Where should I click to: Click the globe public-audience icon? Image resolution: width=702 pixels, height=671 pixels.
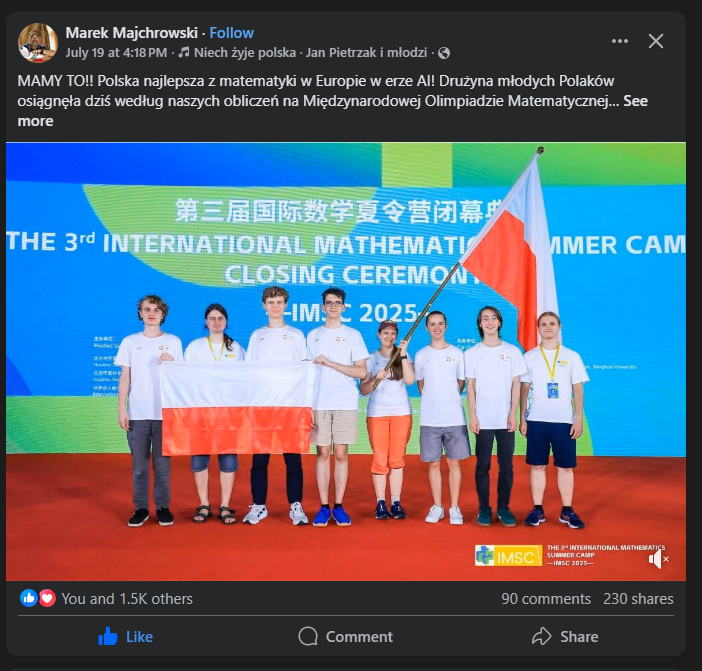click(444, 53)
